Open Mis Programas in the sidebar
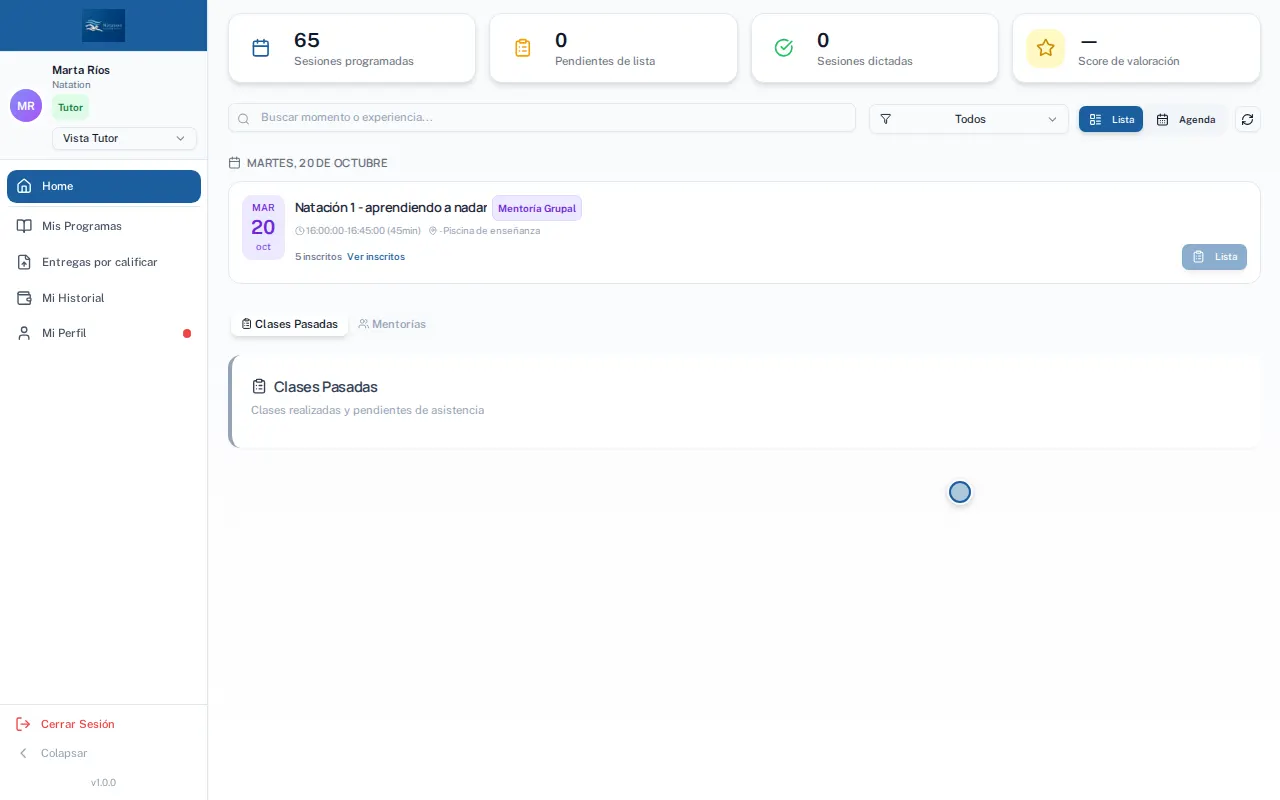This screenshot has width=1280, height=800. click(x=104, y=226)
